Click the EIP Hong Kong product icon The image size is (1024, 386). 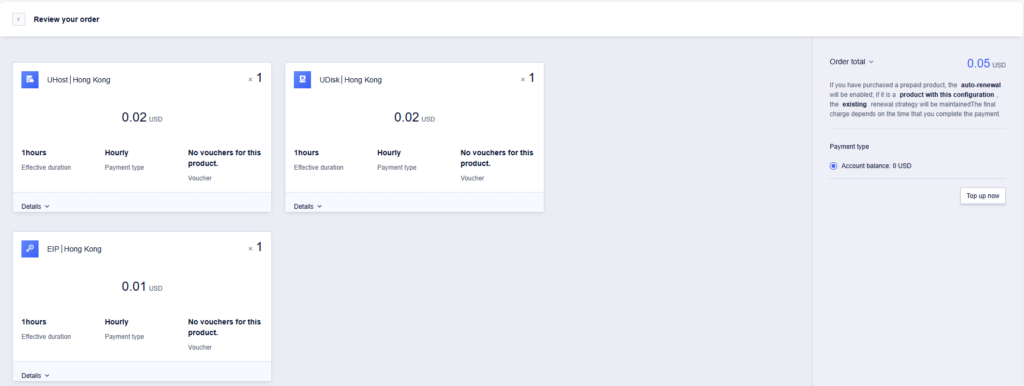tap(29, 249)
